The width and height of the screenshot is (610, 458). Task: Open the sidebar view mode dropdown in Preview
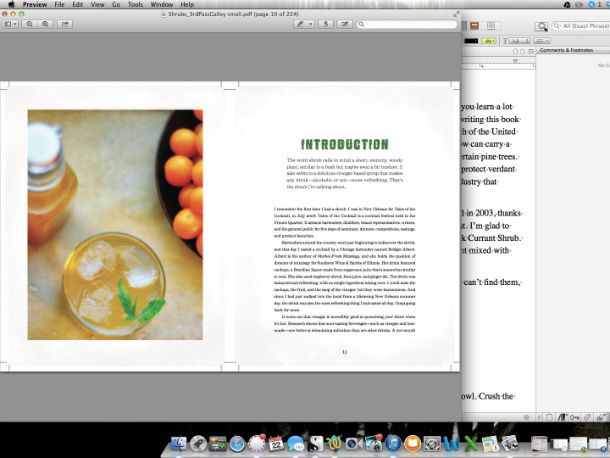coord(11,23)
